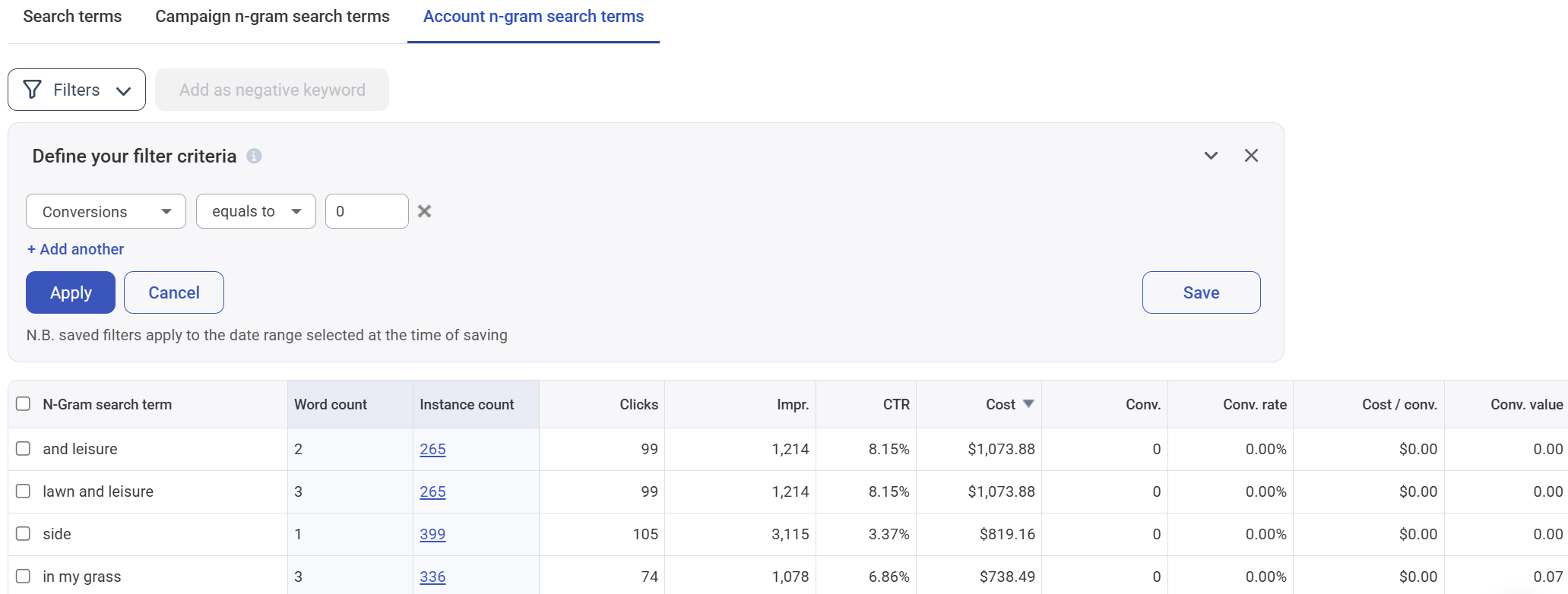Click '+ Add another' filter link
This screenshot has width=1568, height=594.
[x=75, y=249]
